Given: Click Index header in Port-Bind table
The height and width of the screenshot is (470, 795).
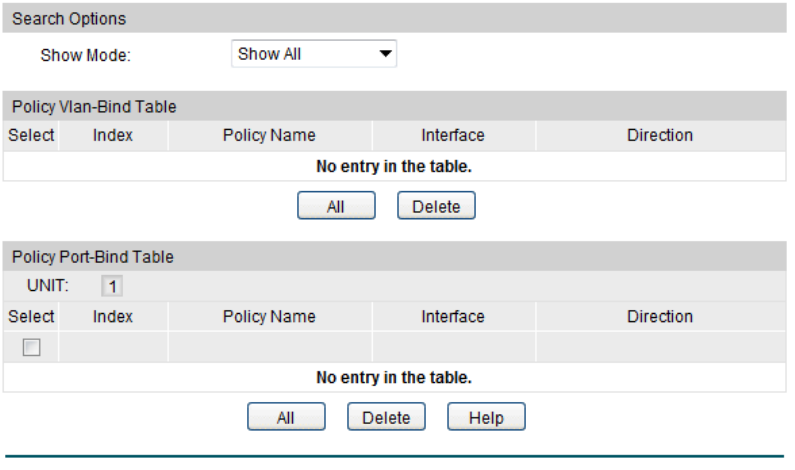Looking at the screenshot, I should click(x=113, y=316).
